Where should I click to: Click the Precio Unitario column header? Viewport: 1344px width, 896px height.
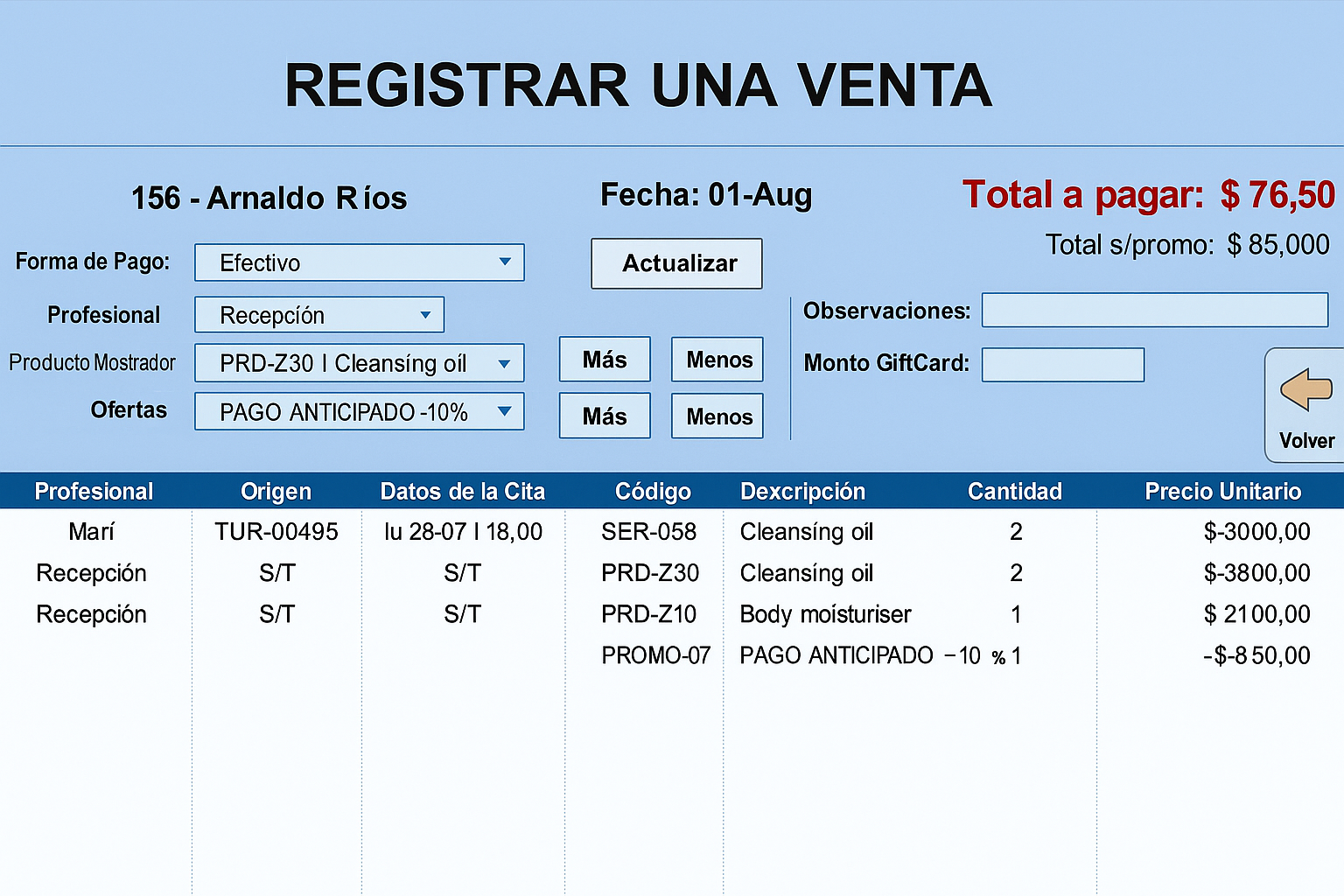point(1222,492)
